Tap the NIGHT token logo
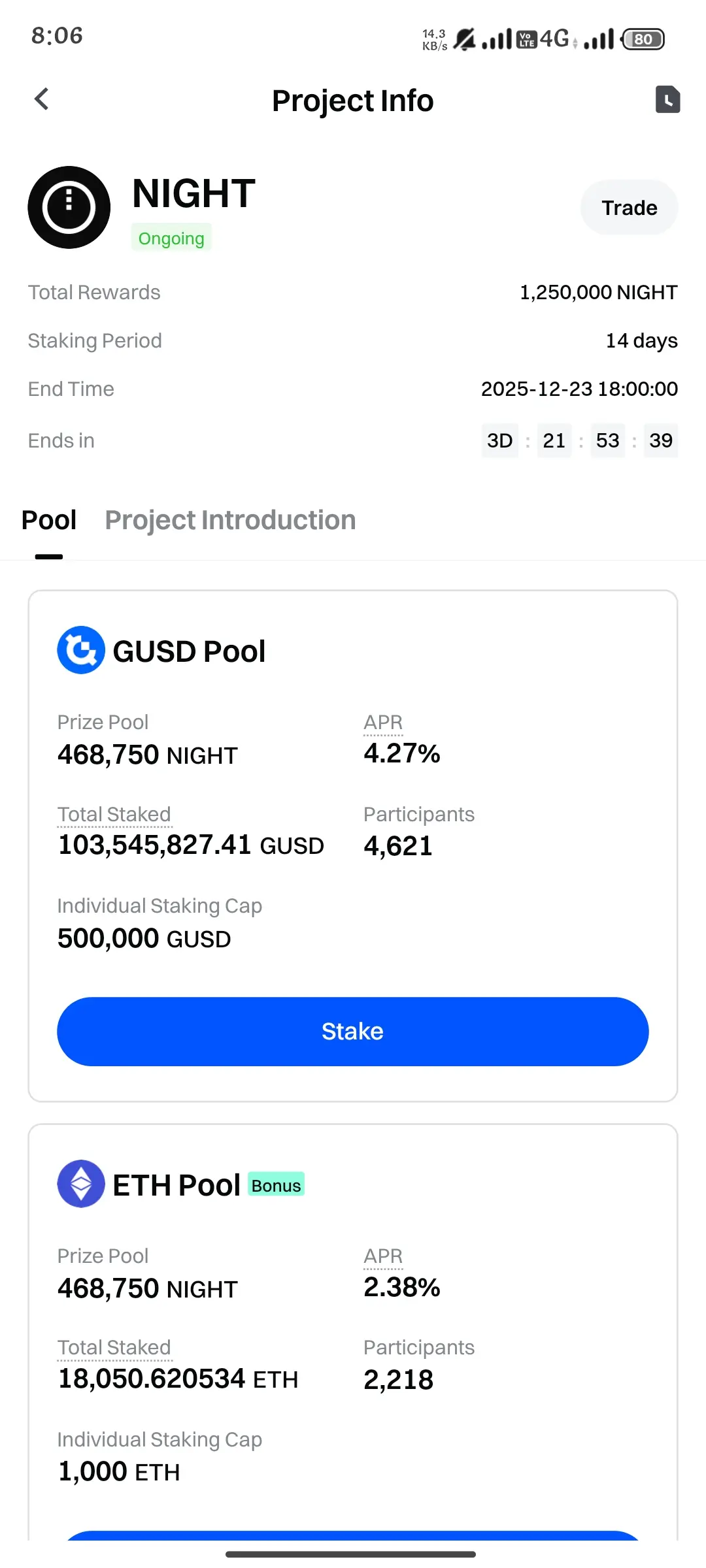 [69, 207]
